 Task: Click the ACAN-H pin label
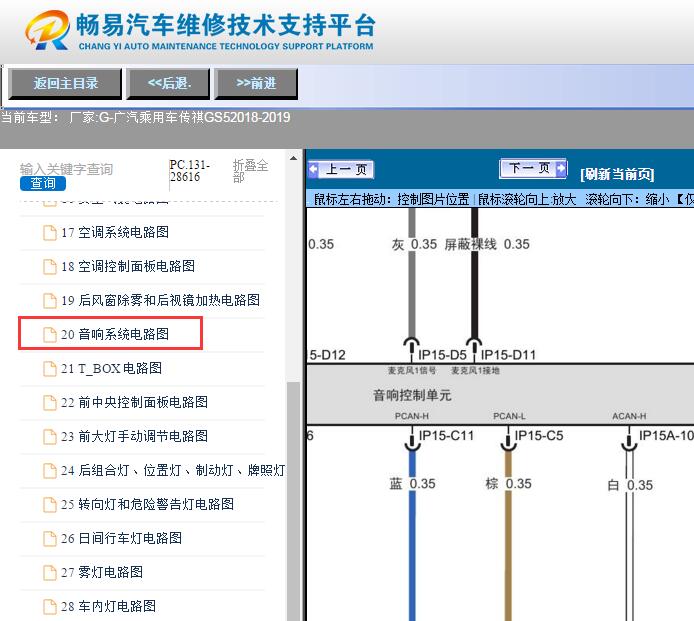629,417
